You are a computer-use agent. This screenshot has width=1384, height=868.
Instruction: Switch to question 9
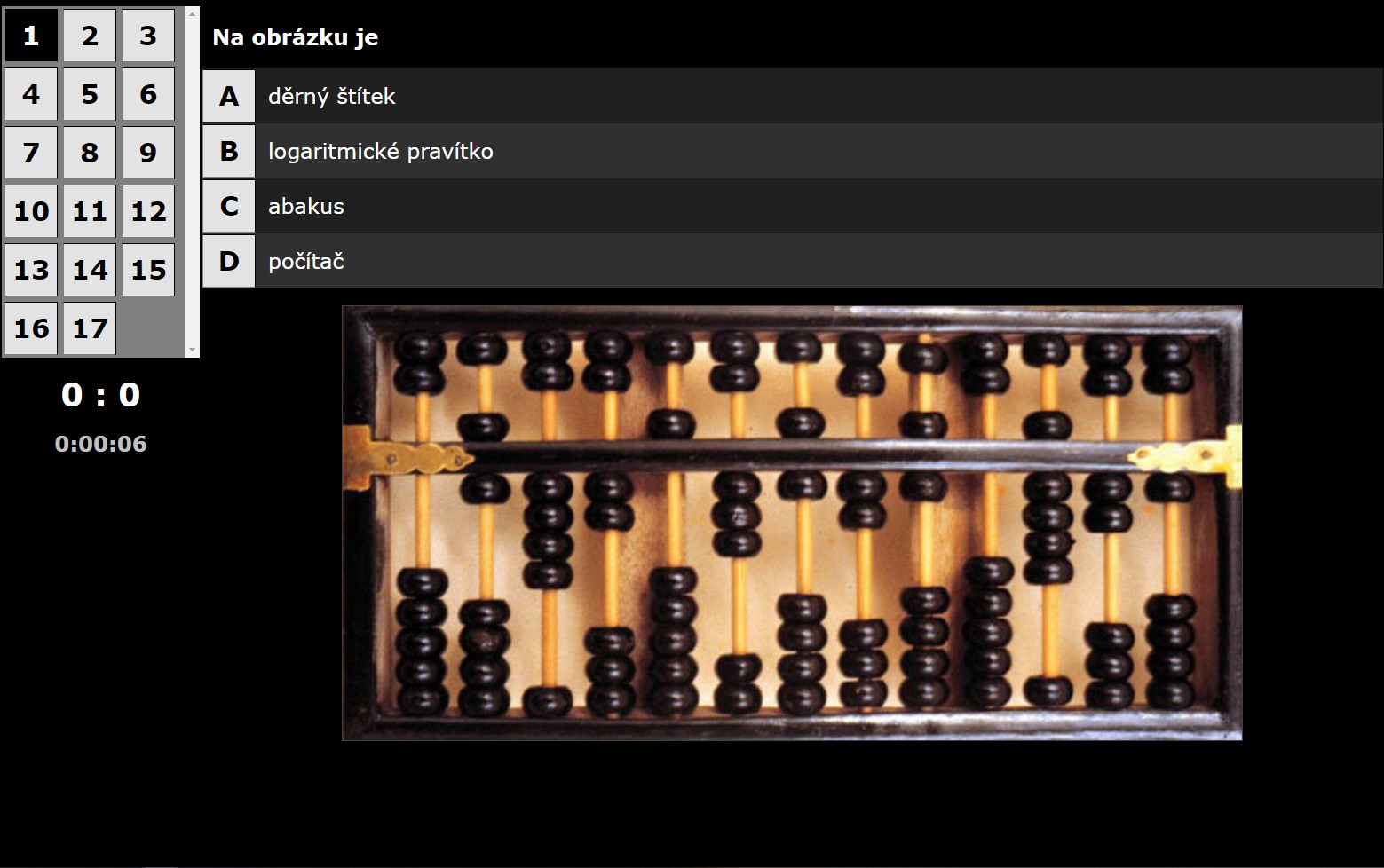148,153
